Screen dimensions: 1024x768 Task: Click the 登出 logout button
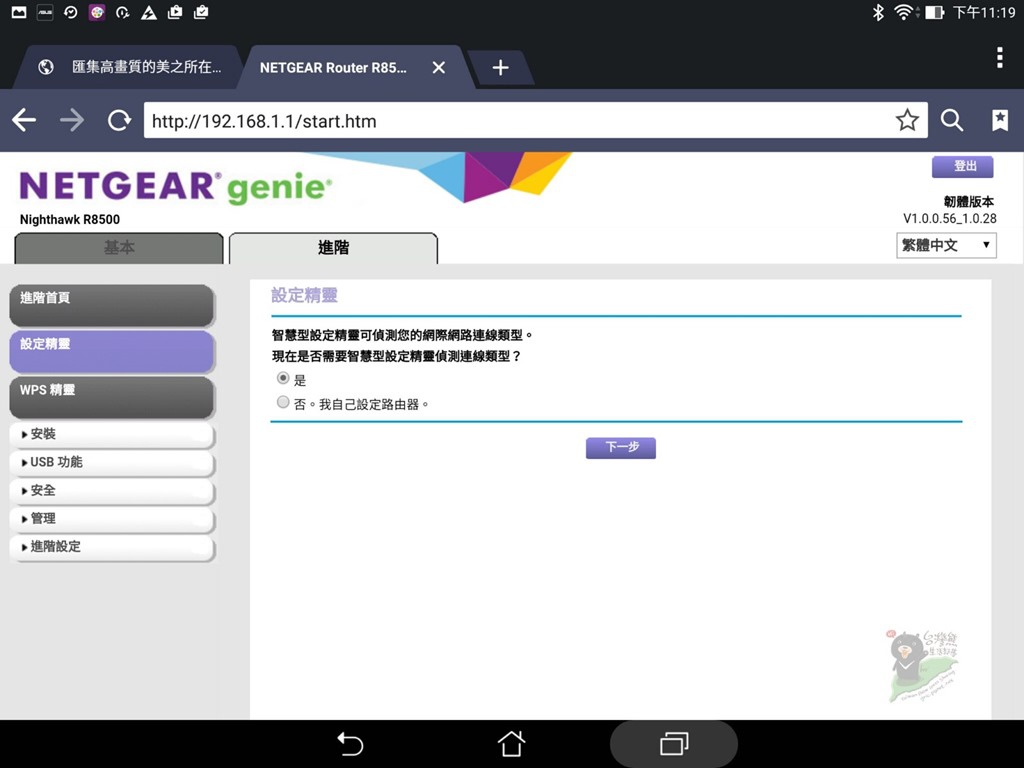(x=963, y=167)
